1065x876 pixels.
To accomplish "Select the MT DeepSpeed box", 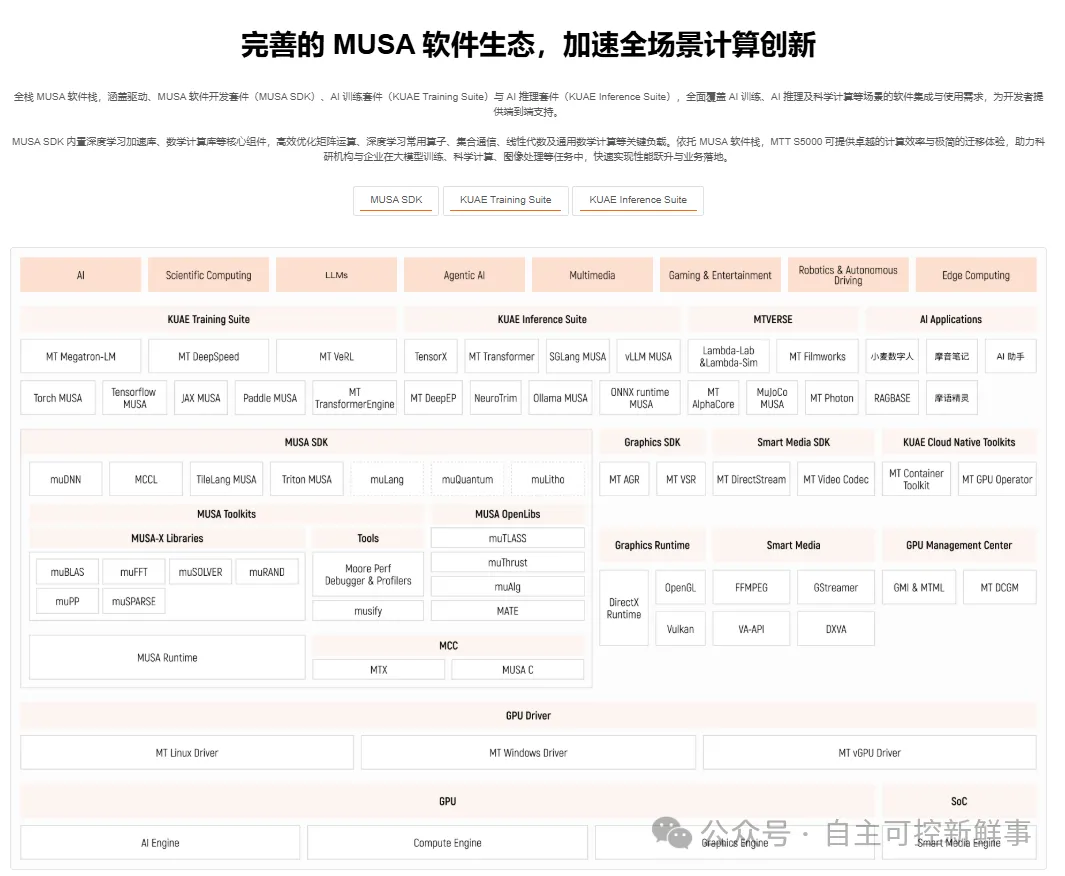I will (209, 357).
